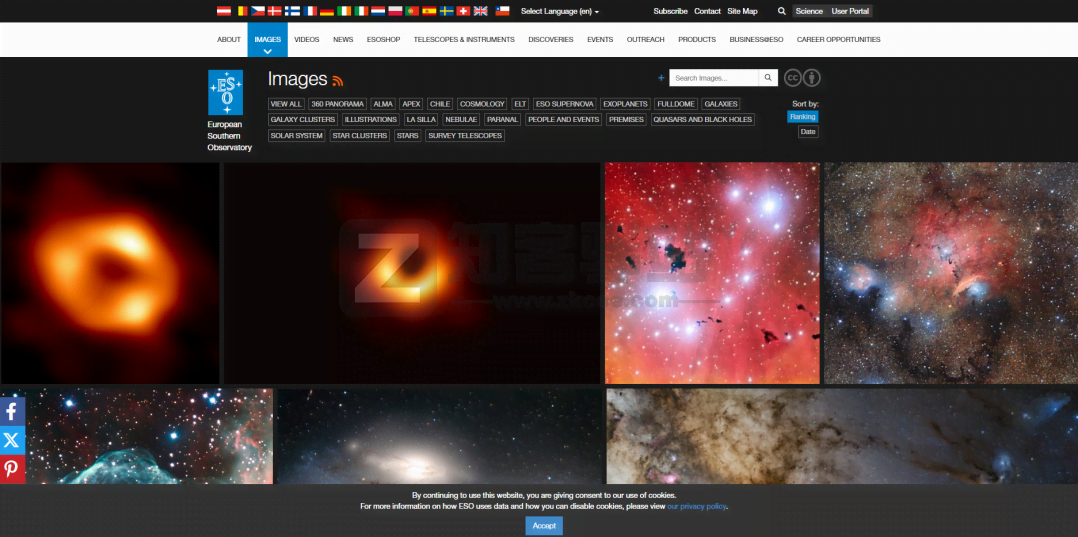1078x537 pixels.
Task: Expand the Images menu chevron
Action: pyautogui.click(x=267, y=51)
